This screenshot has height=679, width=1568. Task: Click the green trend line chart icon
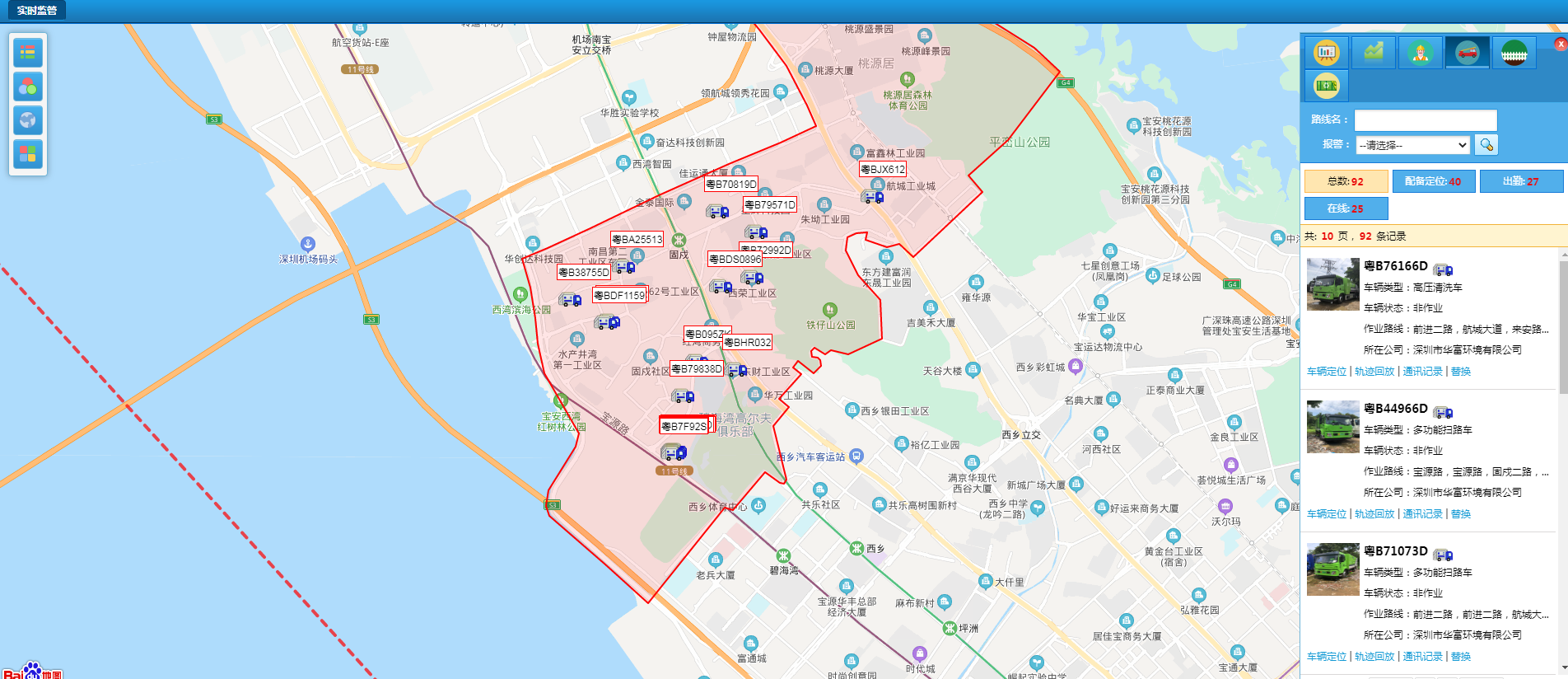(1373, 53)
